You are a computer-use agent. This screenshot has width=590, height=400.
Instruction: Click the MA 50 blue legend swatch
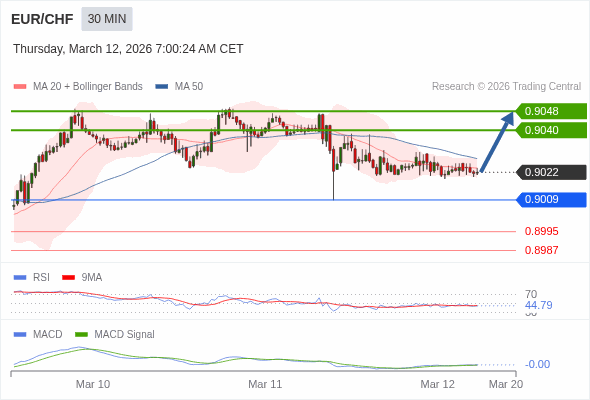[x=162, y=87]
